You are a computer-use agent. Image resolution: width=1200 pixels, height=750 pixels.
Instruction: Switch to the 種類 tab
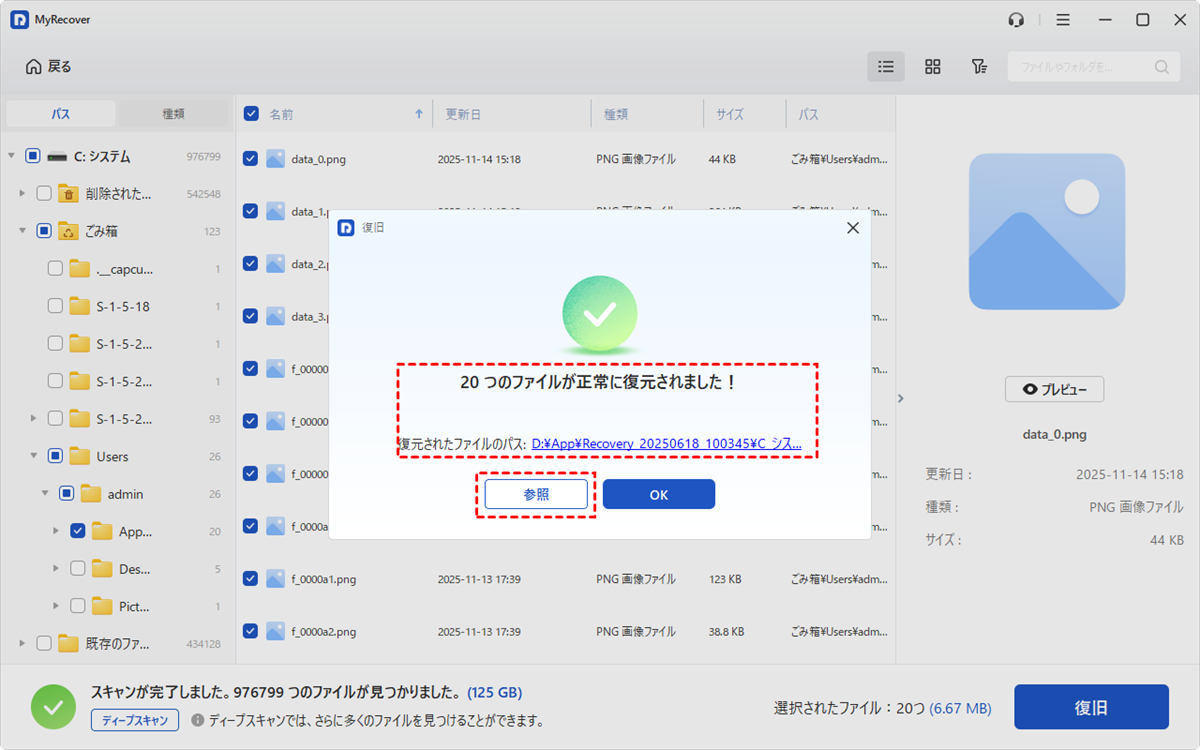coord(174,114)
